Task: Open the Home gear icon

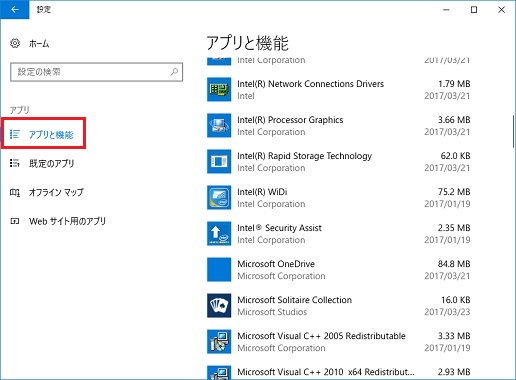Action: click(15, 43)
